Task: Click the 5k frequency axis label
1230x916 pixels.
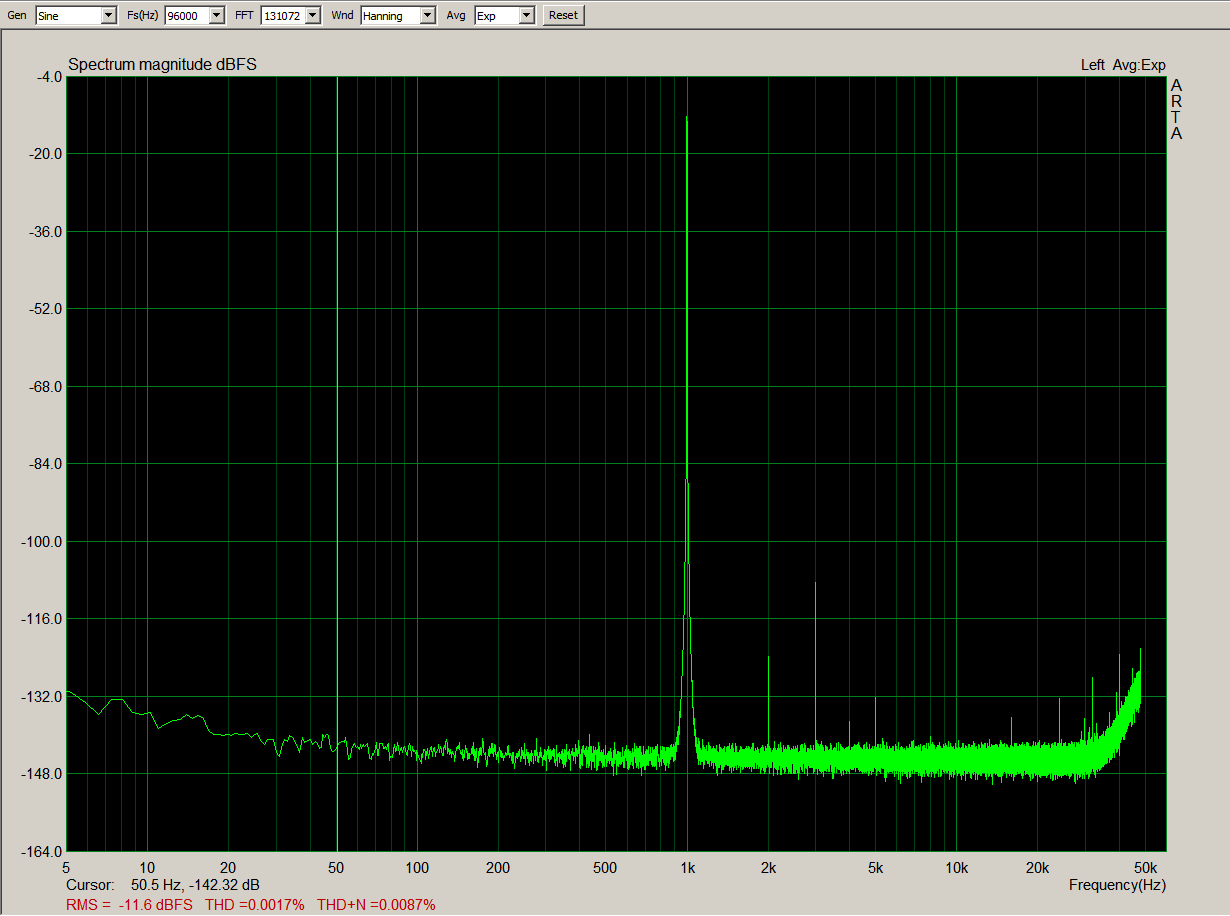Action: 875,868
